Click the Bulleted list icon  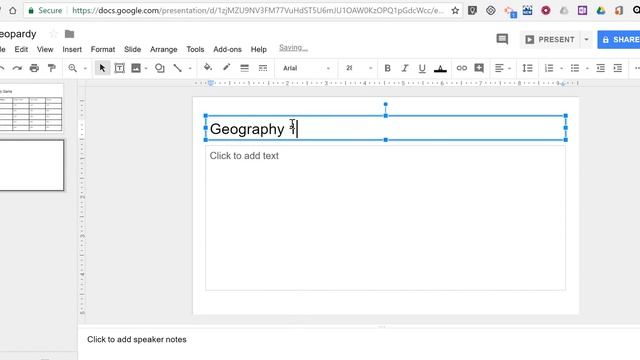(575, 68)
